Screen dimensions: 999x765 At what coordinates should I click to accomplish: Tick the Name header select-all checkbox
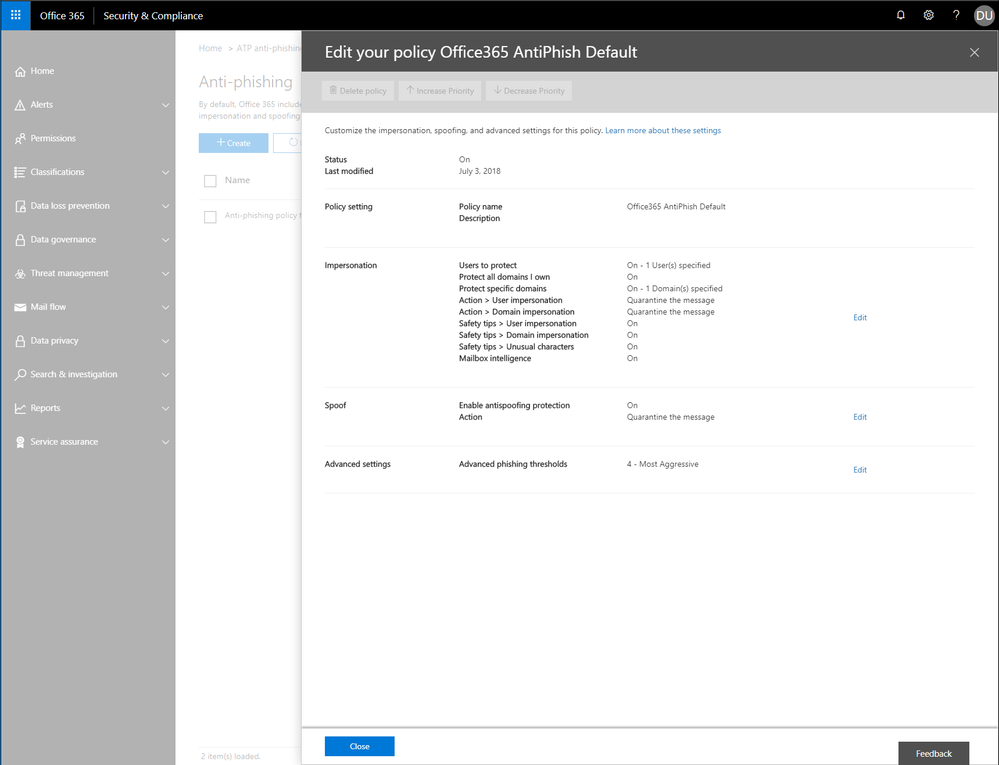point(210,181)
